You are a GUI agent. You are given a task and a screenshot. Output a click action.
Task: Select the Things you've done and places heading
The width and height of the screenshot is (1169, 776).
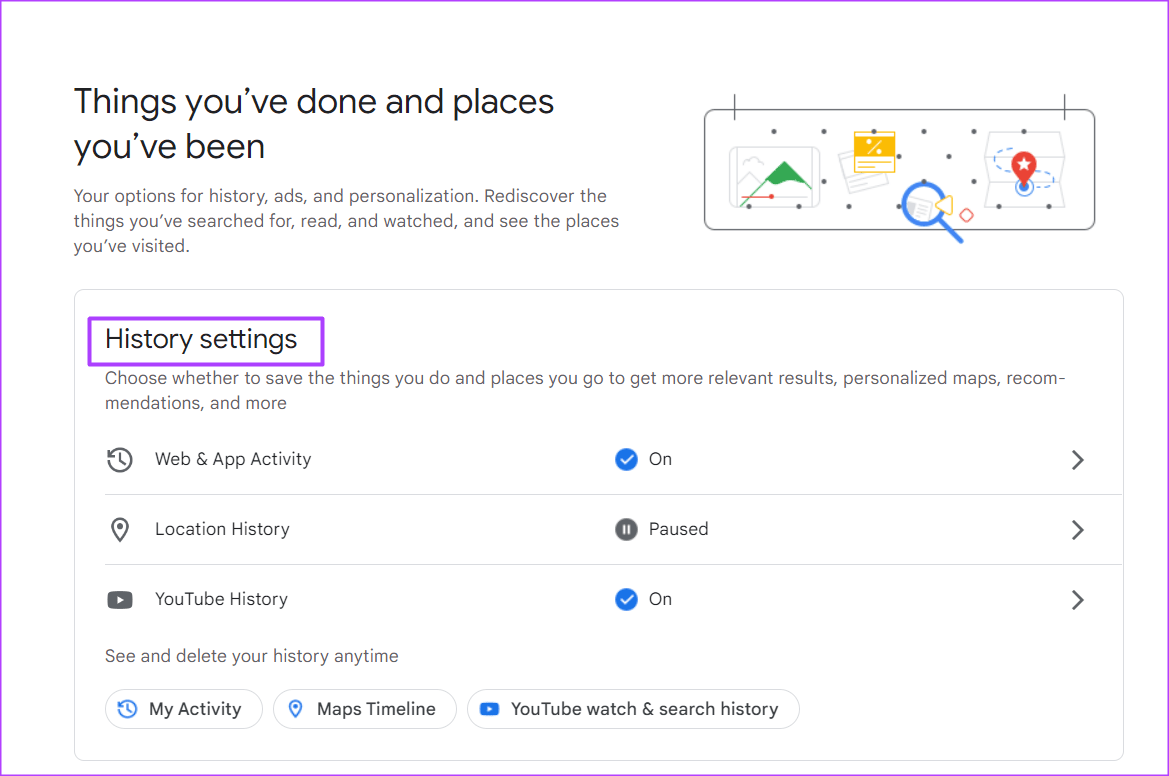(313, 123)
